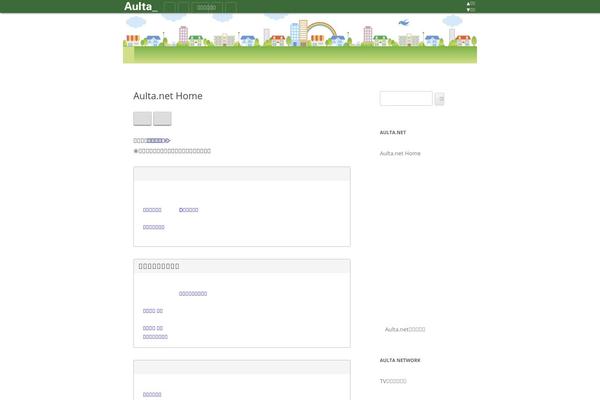Click into the sidebar search input field
600x400 pixels.
click(x=406, y=99)
